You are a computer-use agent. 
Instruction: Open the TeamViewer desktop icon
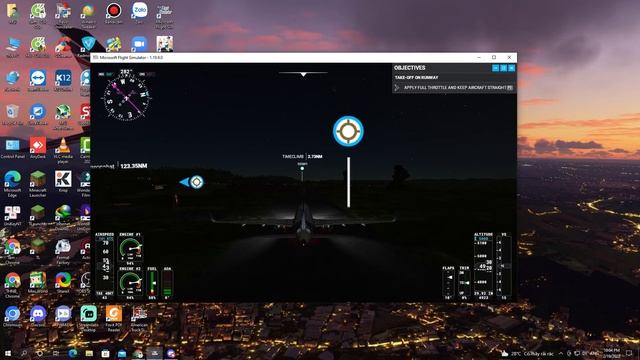38,80
